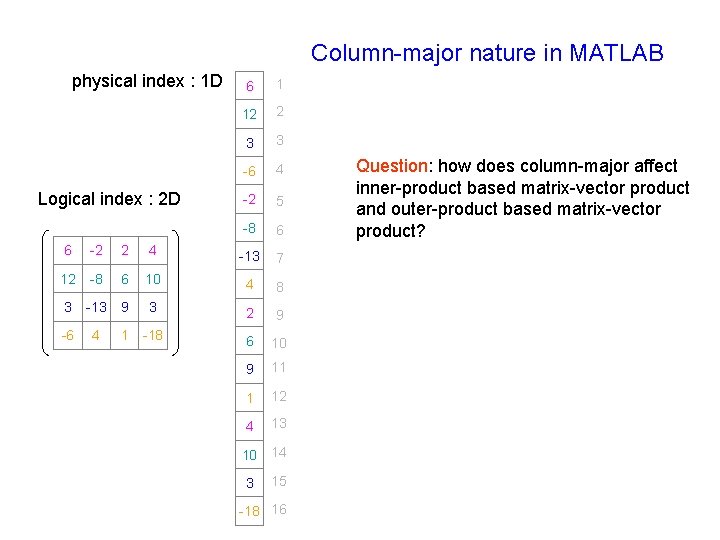
Task: Click the matrix's right bracket
Action: click(x=174, y=293)
